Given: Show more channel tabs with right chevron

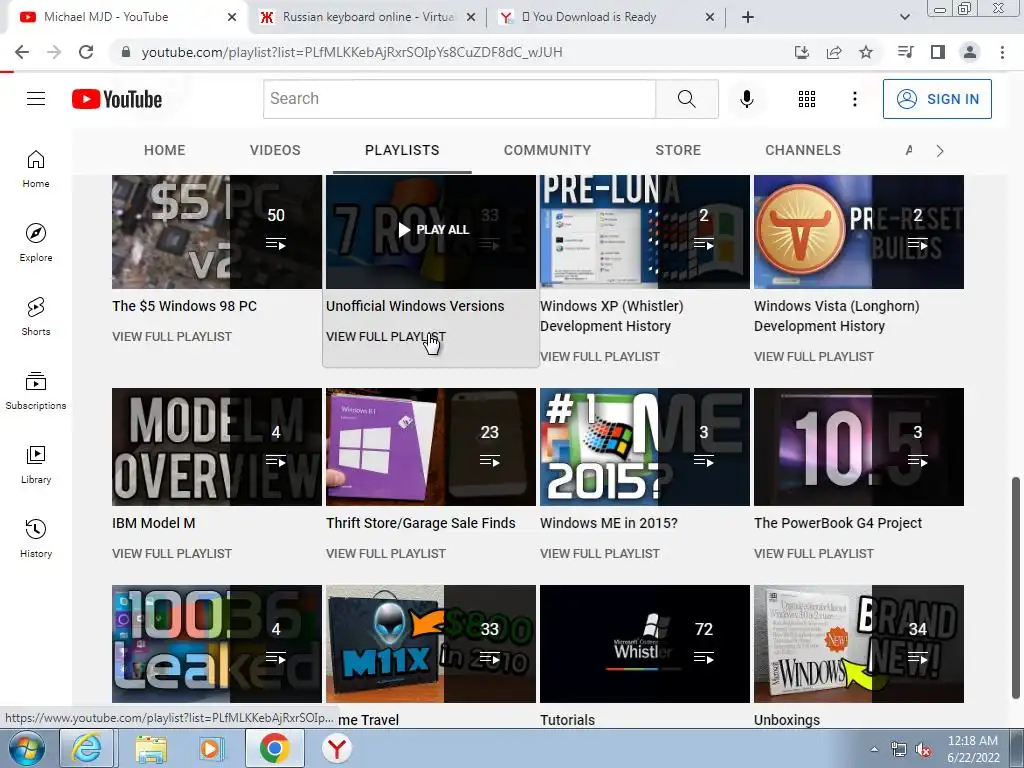Looking at the screenshot, I should click(x=940, y=151).
